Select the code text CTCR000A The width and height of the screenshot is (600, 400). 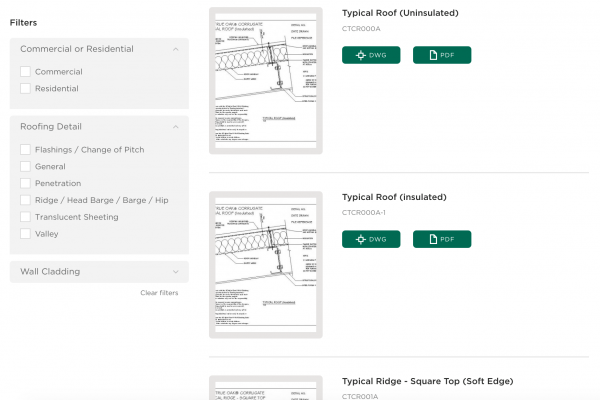tap(361, 29)
